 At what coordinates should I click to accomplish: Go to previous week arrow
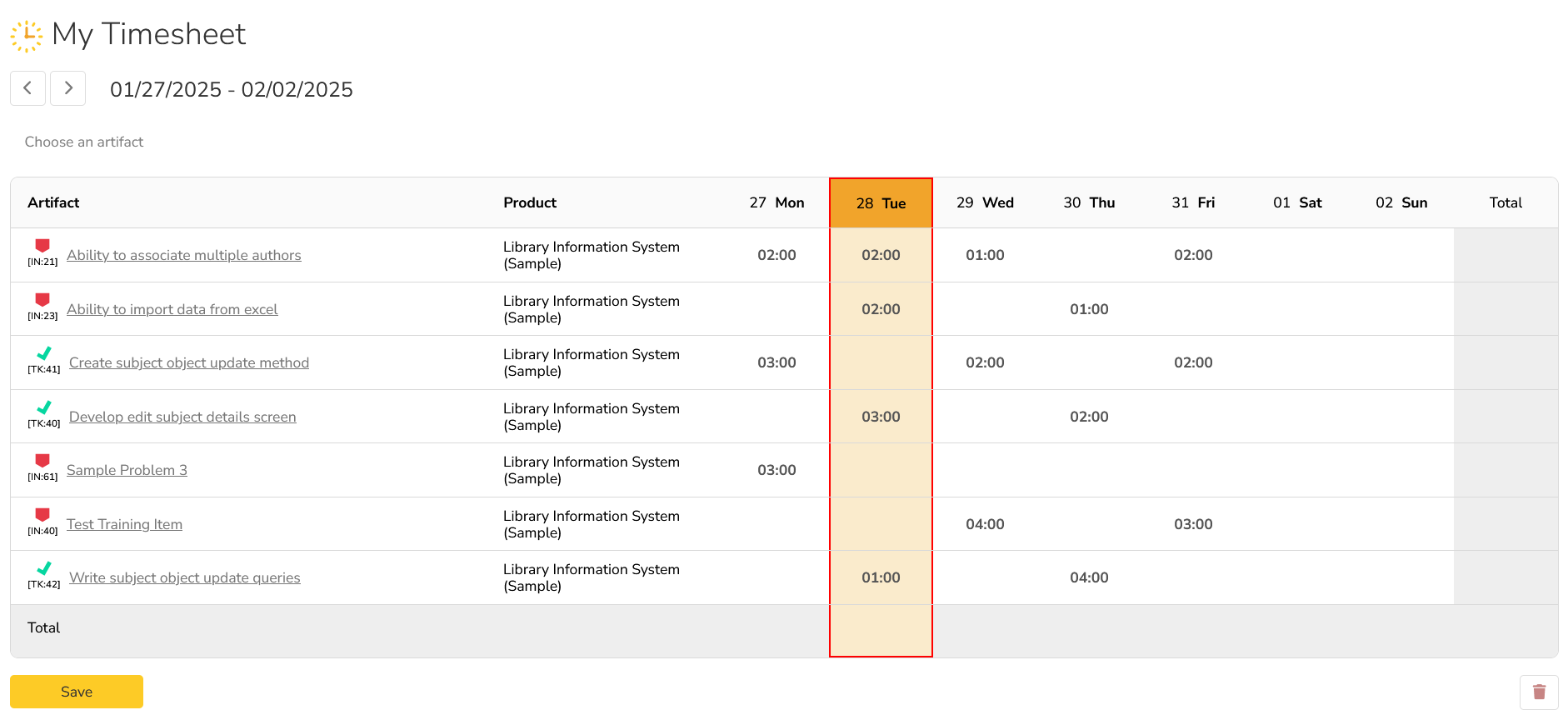(x=27, y=88)
